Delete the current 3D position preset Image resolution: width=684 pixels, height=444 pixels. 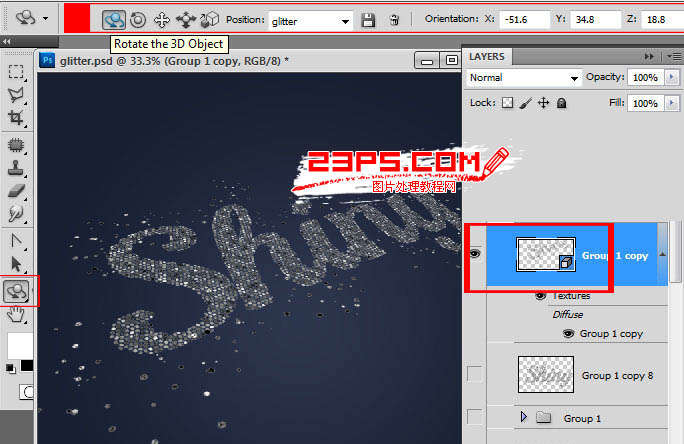[394, 20]
